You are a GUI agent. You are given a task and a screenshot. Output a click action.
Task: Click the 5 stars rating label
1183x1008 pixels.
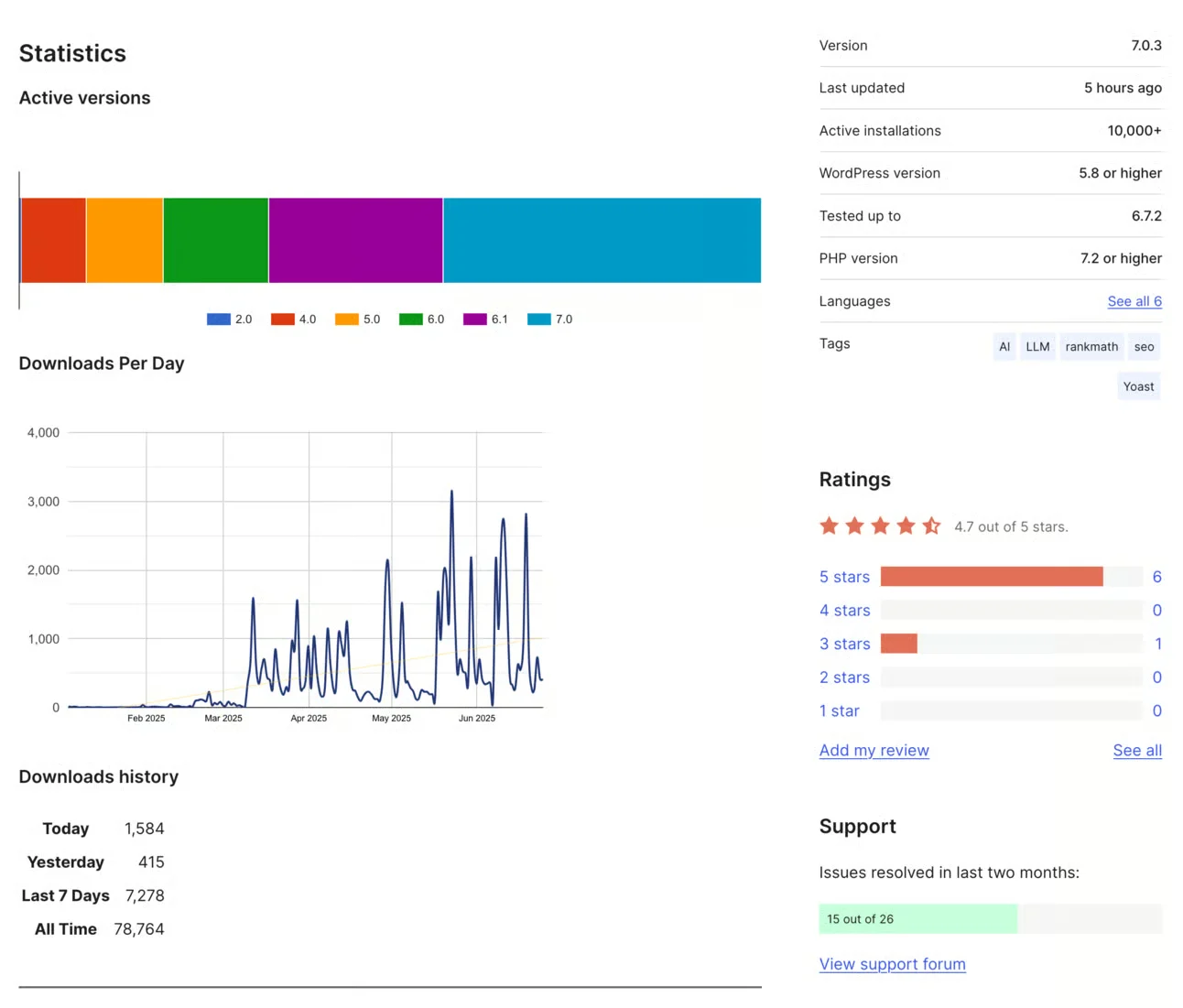pos(844,577)
